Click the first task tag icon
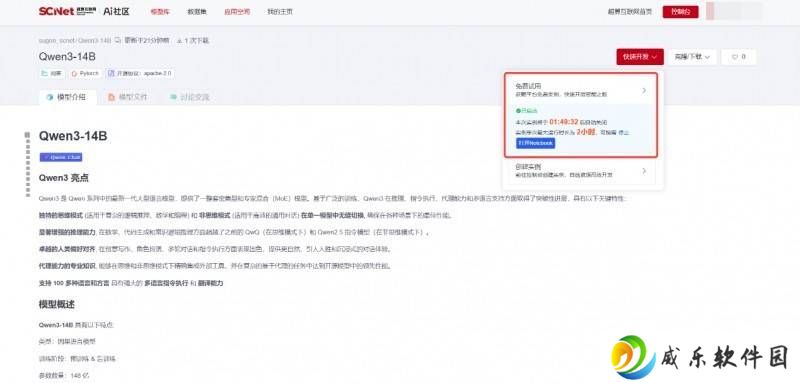Image resolution: width=800 pixels, height=383 pixels. (x=45, y=73)
